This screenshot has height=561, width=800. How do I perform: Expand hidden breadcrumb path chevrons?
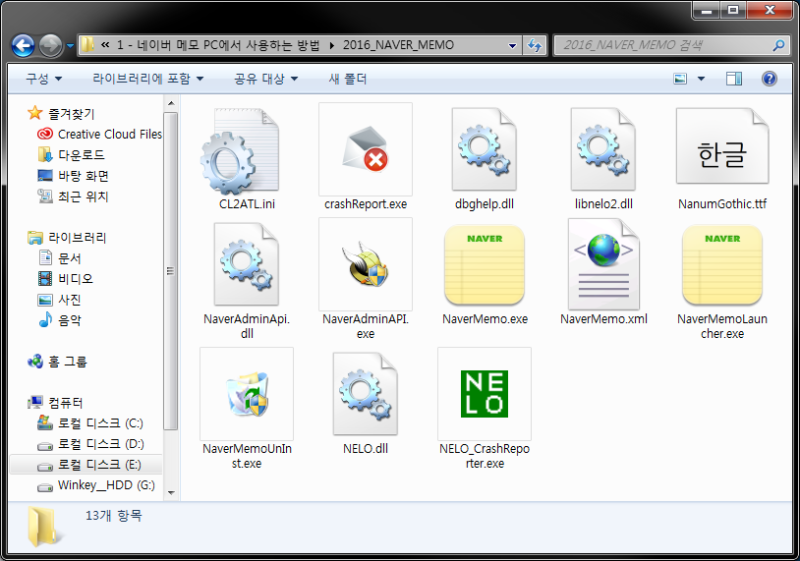(x=105, y=45)
